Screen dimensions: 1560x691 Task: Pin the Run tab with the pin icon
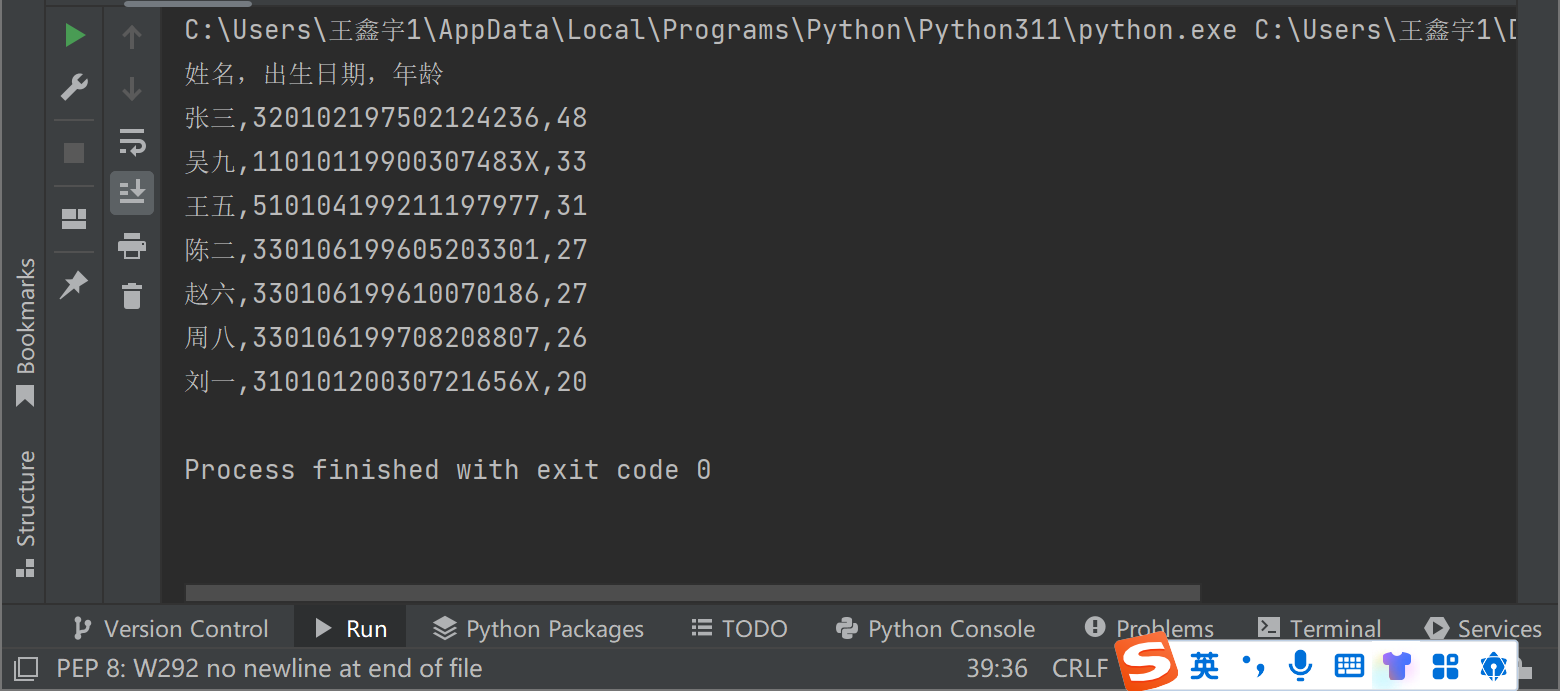click(x=74, y=285)
